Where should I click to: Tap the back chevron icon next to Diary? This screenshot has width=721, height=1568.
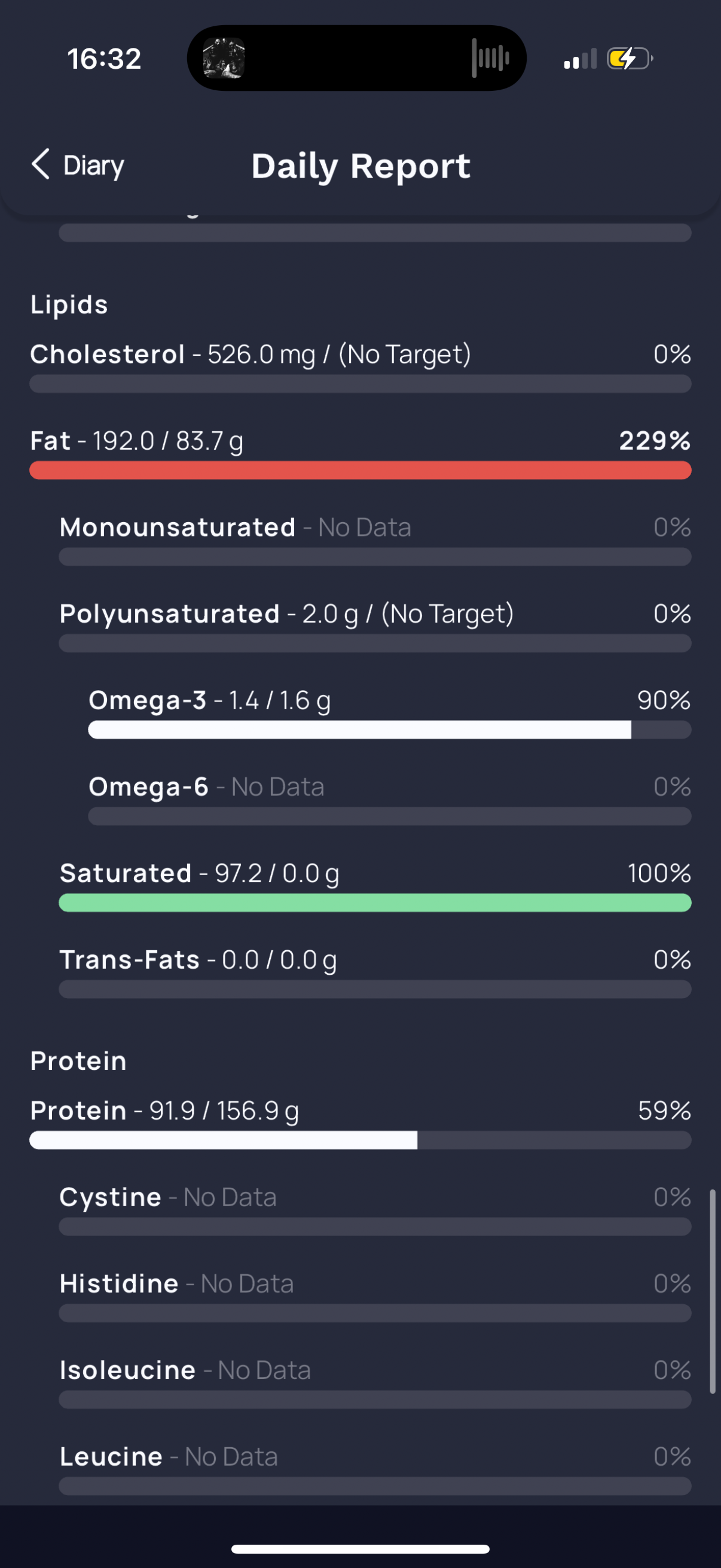[x=40, y=164]
